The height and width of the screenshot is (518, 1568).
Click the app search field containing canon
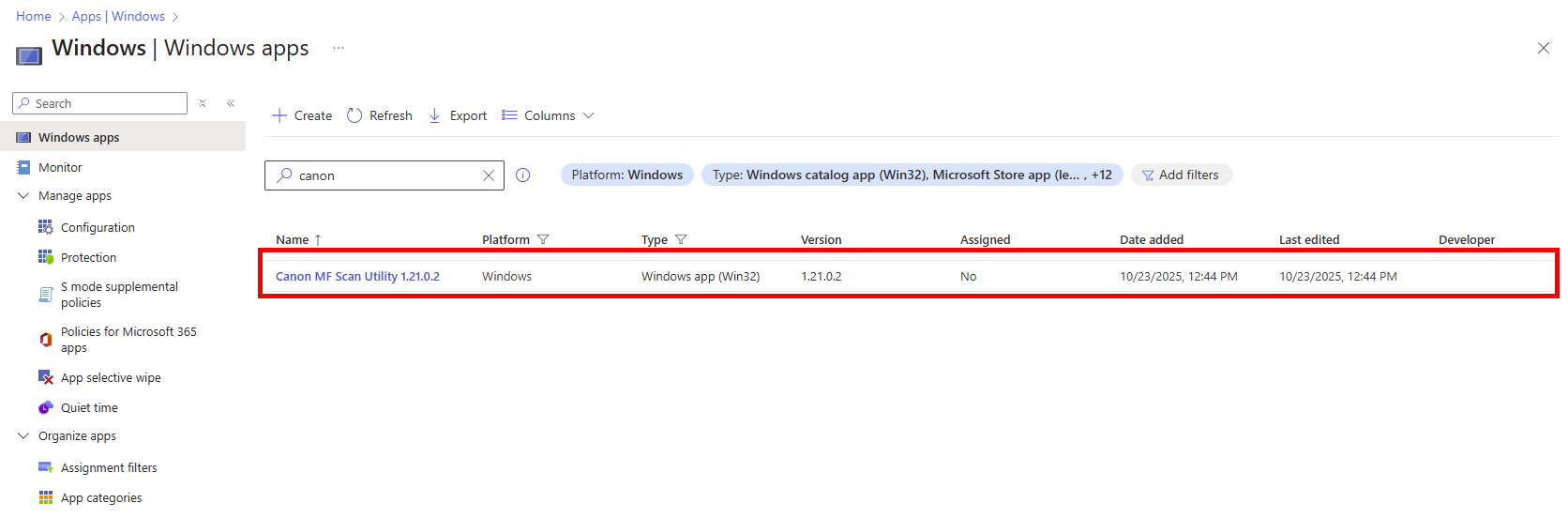[x=384, y=175]
